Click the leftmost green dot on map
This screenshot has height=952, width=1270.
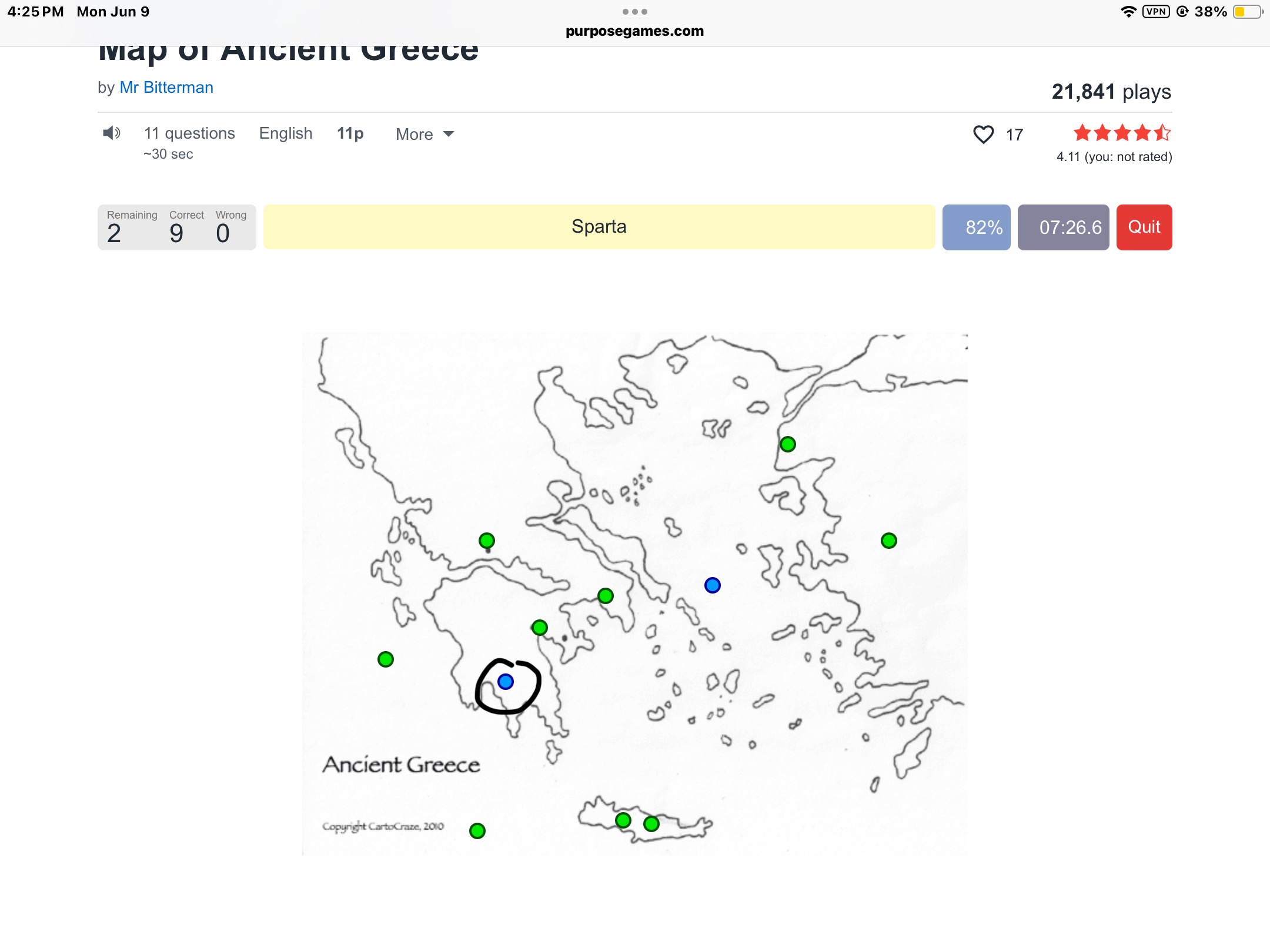tap(386, 659)
